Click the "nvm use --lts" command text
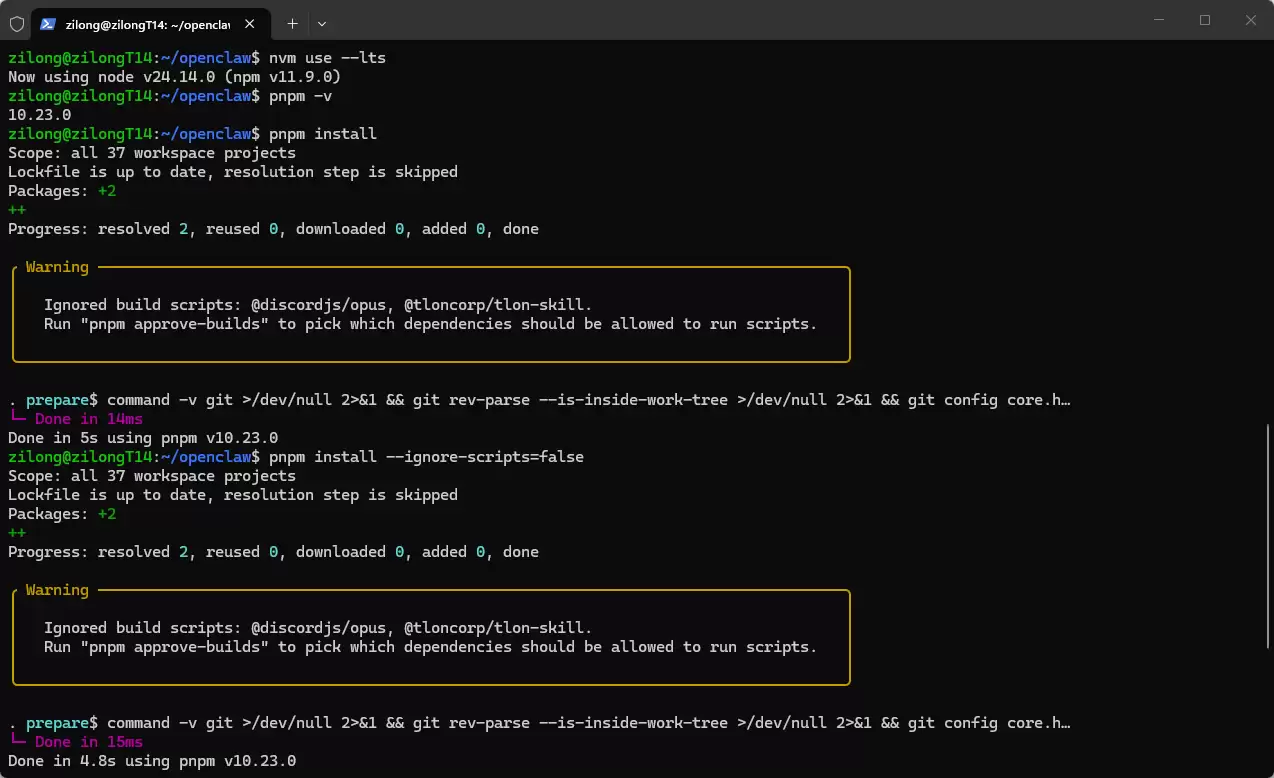This screenshot has height=778, width=1274. coord(327,58)
